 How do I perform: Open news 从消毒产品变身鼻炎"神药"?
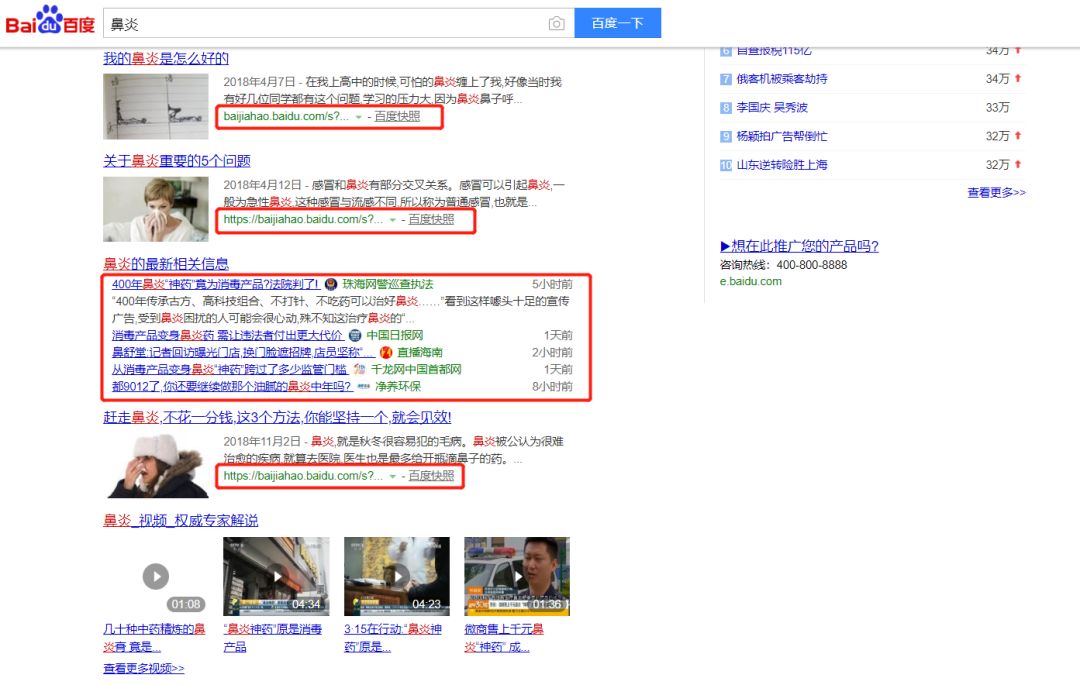click(x=229, y=370)
